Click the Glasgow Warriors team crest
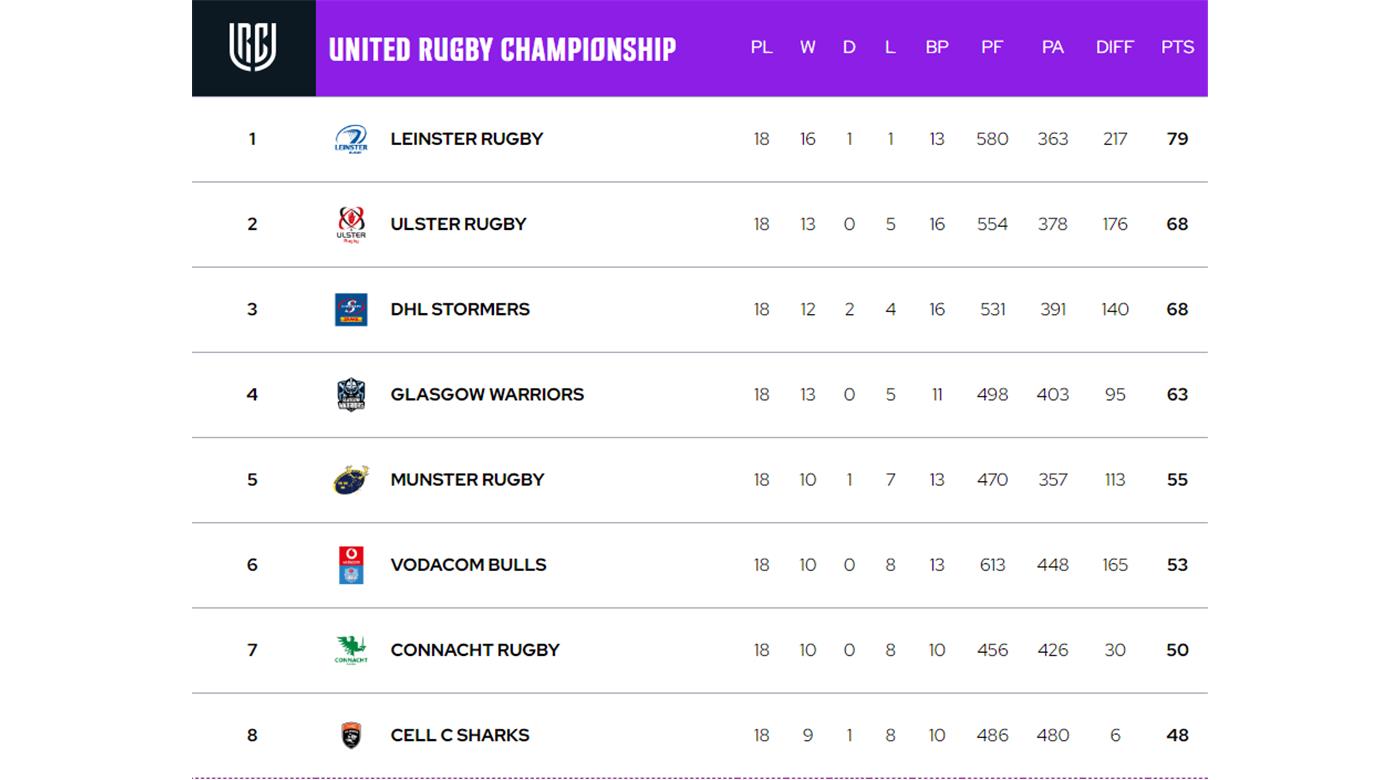The image size is (1400, 780). pyautogui.click(x=351, y=395)
